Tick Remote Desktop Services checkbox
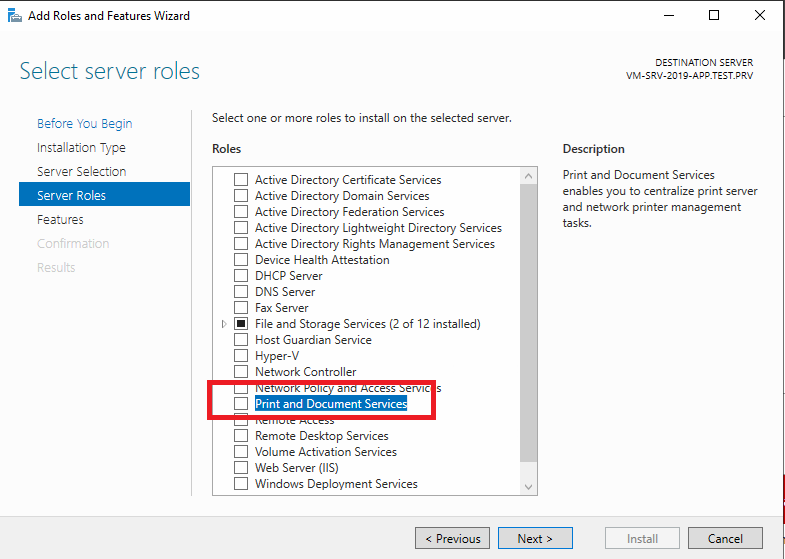785x559 pixels. [241, 436]
